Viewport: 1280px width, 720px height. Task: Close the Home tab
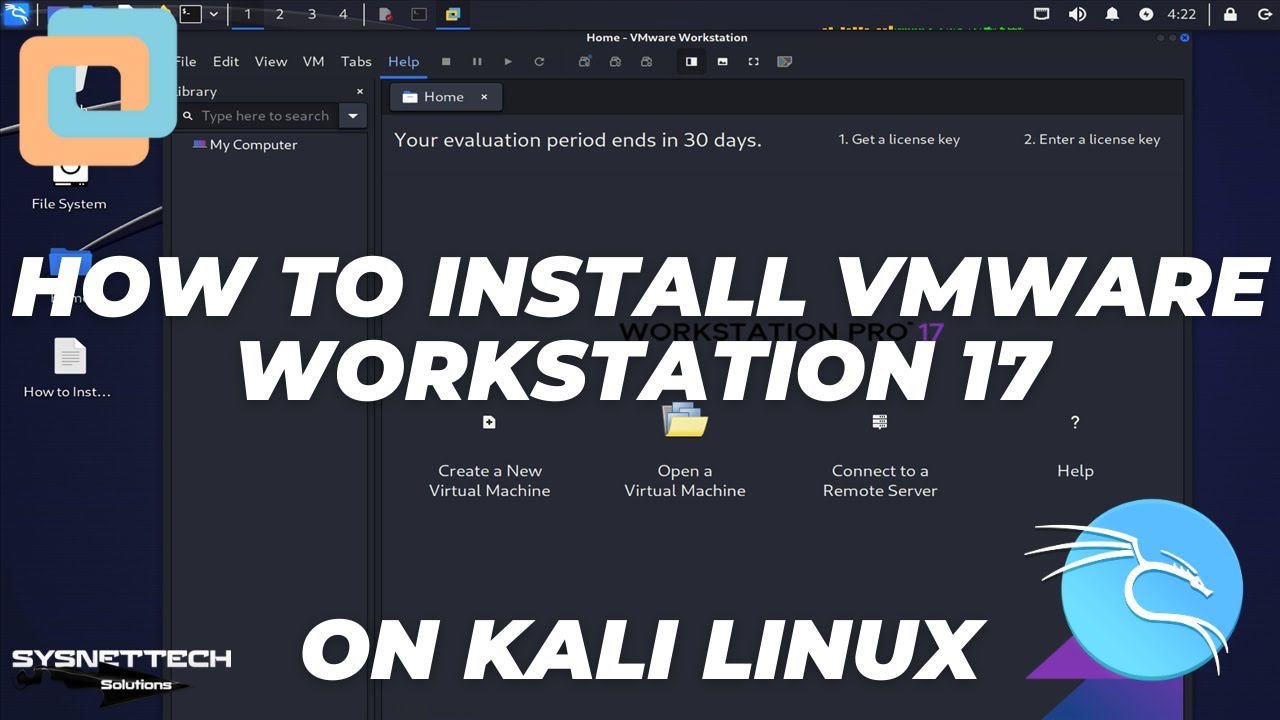[x=484, y=97]
